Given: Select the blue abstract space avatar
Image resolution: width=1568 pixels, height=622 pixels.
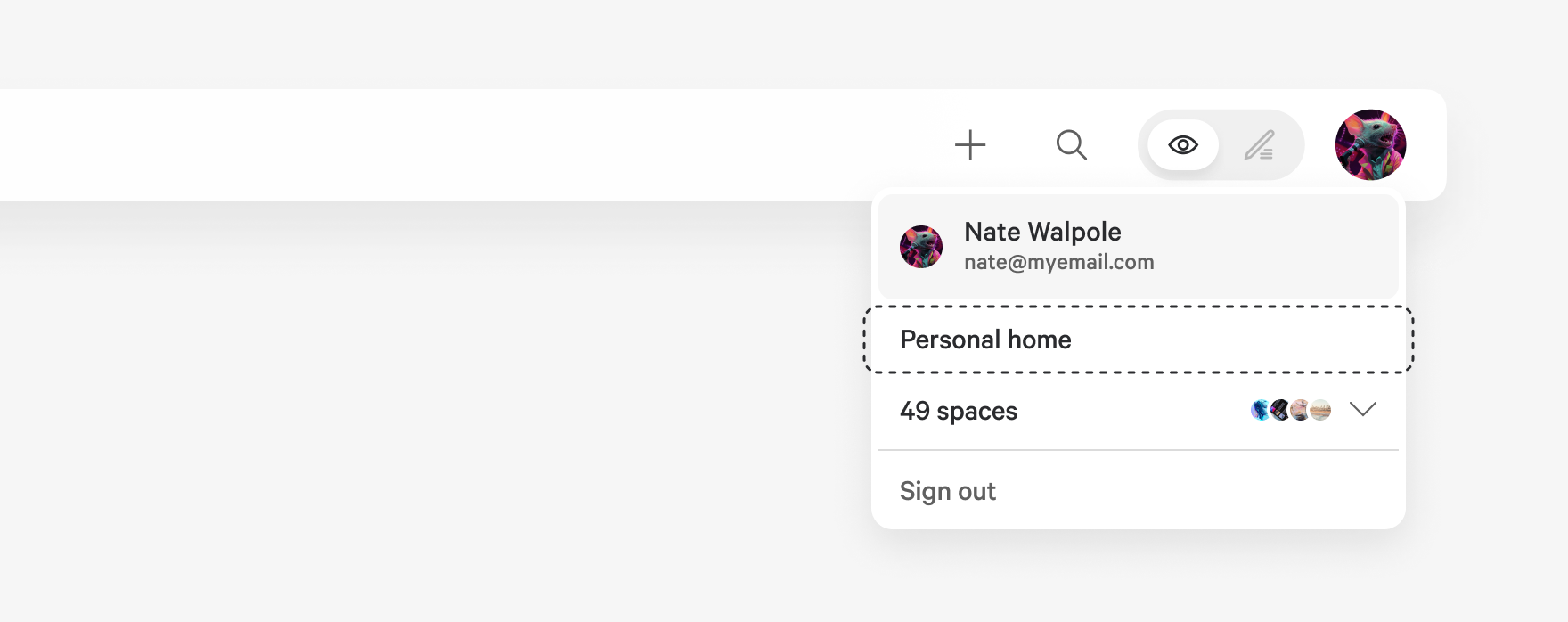Looking at the screenshot, I should 1261,410.
